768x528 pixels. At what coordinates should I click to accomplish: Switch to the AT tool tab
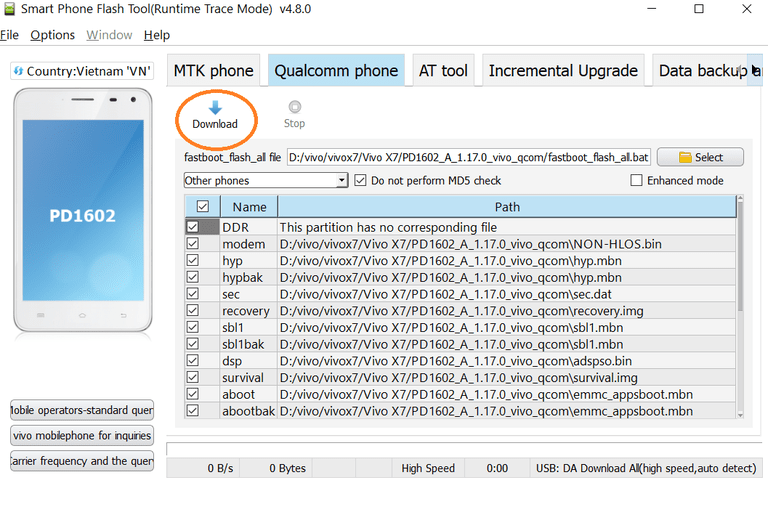coord(443,71)
